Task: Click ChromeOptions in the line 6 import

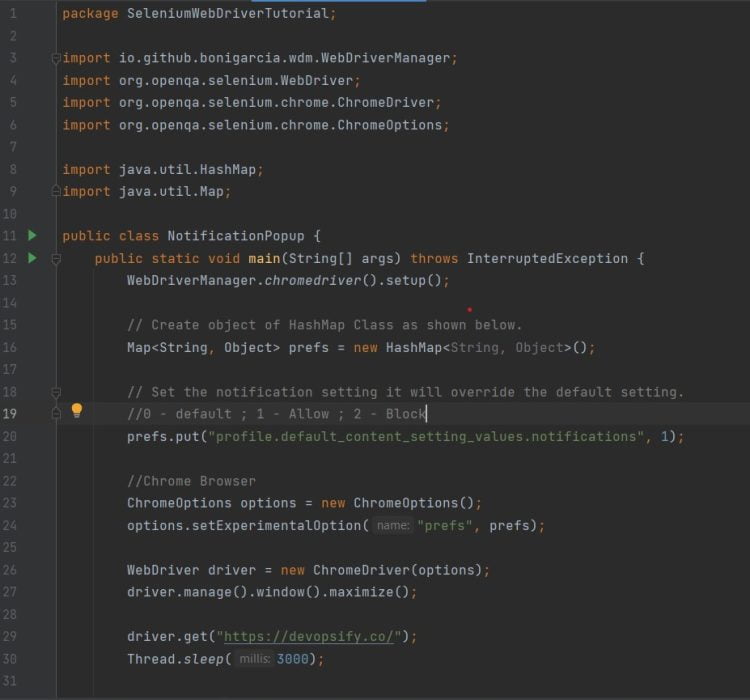Action: [389, 125]
